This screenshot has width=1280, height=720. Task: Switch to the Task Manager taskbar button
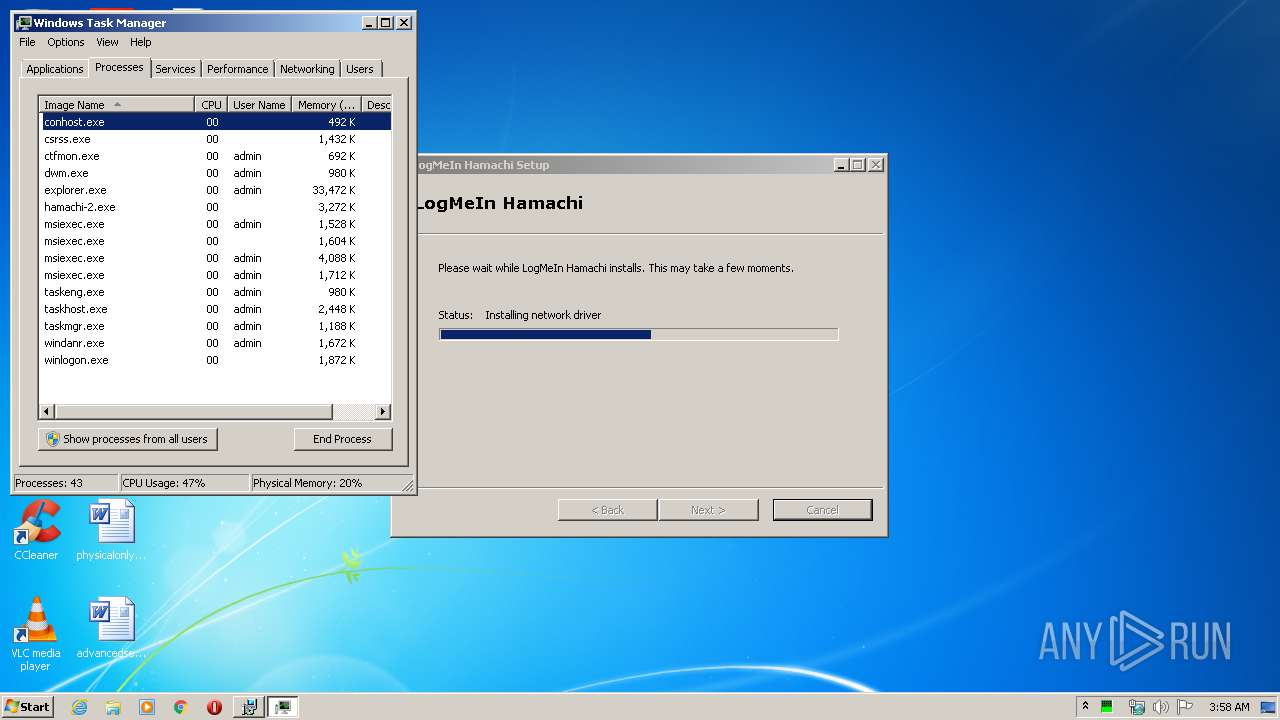click(x=283, y=707)
